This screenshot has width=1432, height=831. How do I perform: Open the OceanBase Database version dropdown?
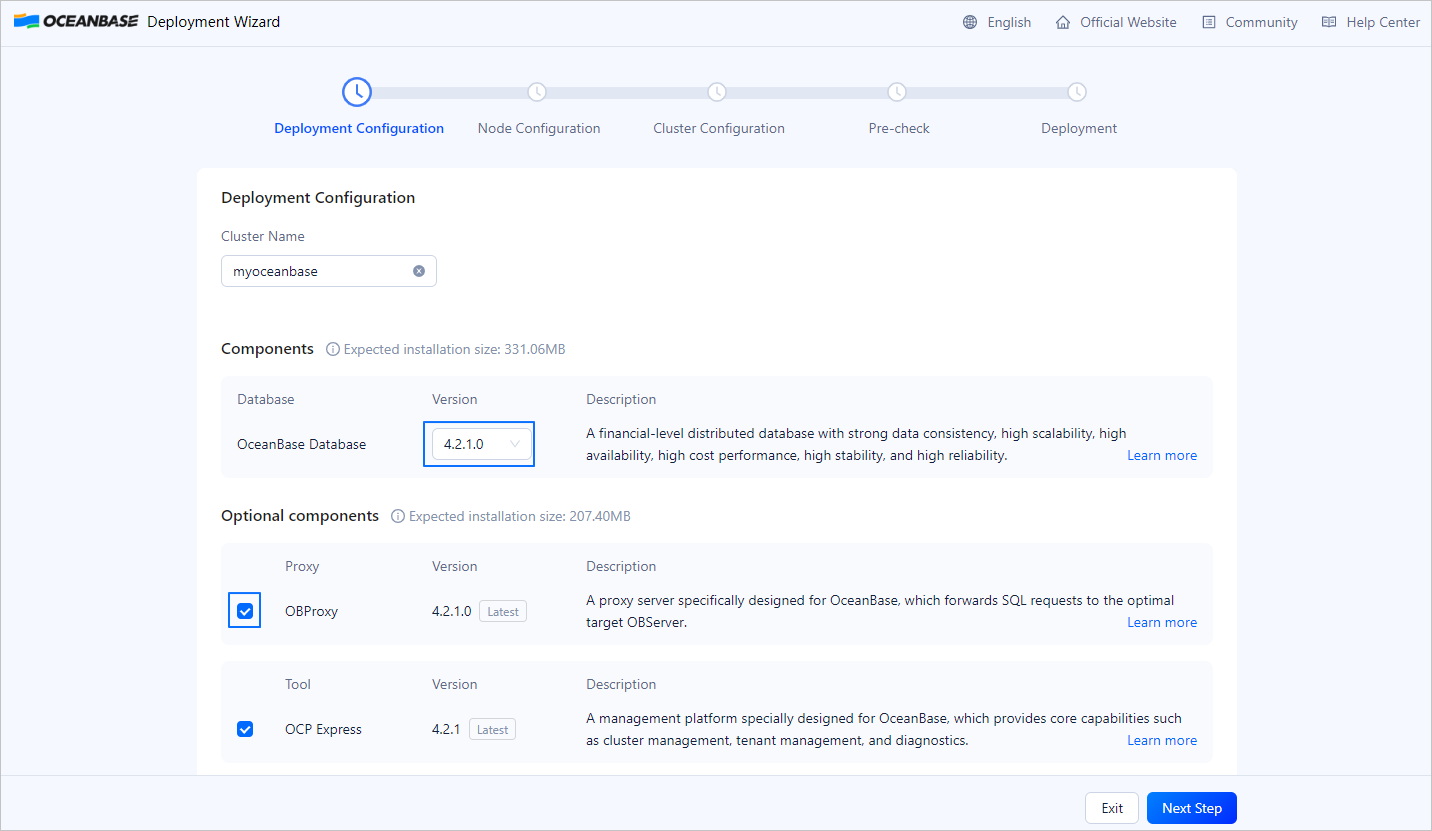pyautogui.click(x=479, y=443)
